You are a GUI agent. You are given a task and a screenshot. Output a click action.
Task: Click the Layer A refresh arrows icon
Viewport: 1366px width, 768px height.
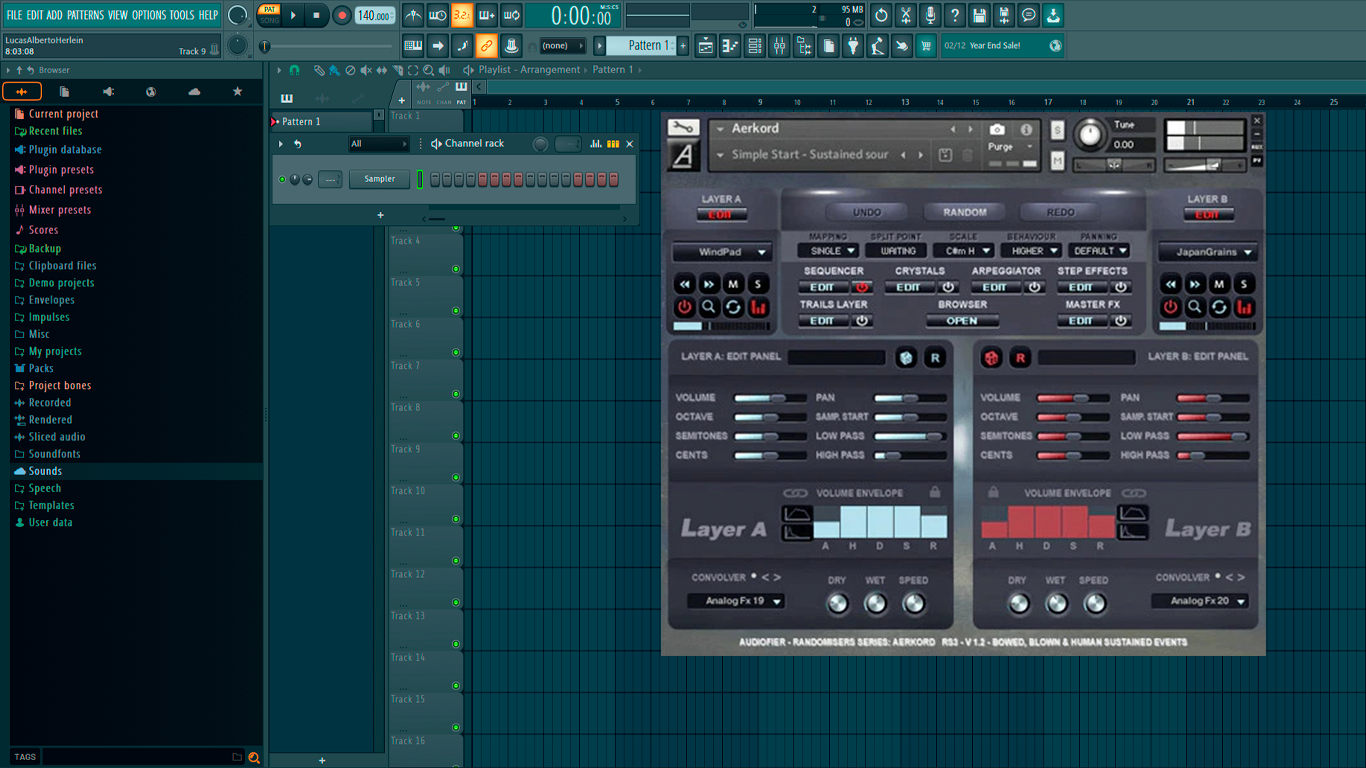pyautogui.click(x=733, y=308)
